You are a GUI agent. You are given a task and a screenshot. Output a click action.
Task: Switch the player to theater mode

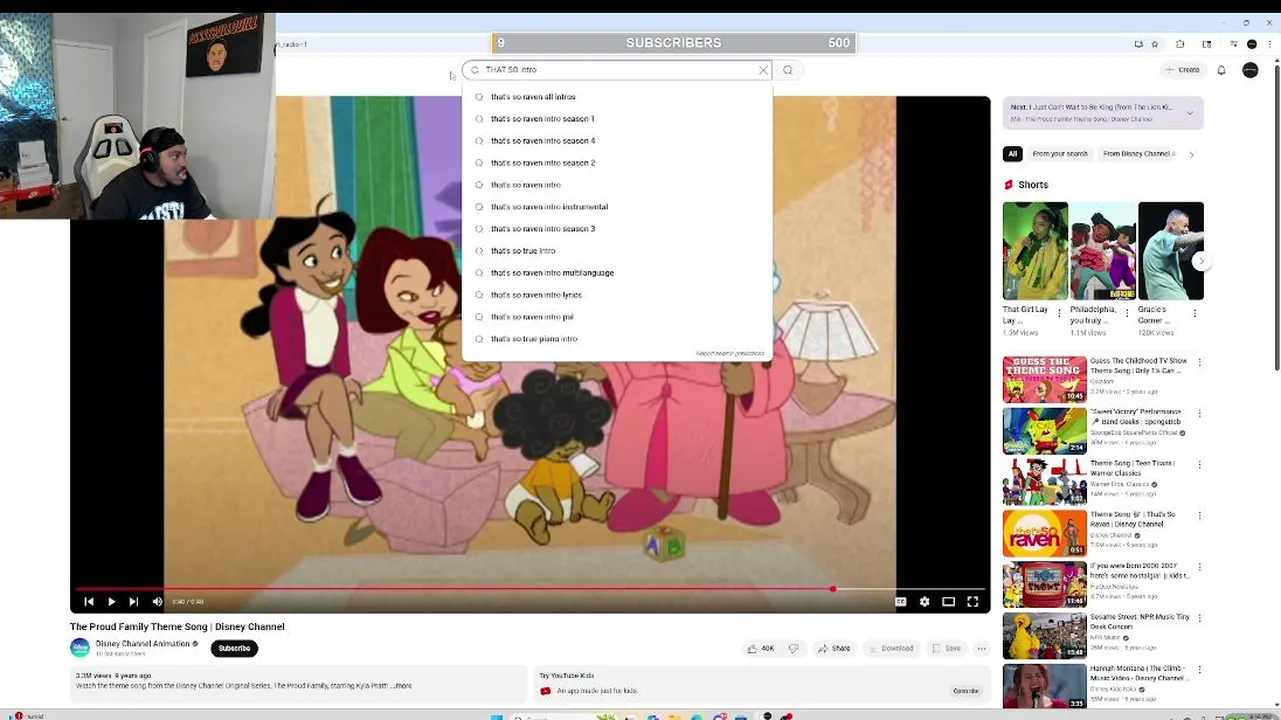tap(948, 601)
